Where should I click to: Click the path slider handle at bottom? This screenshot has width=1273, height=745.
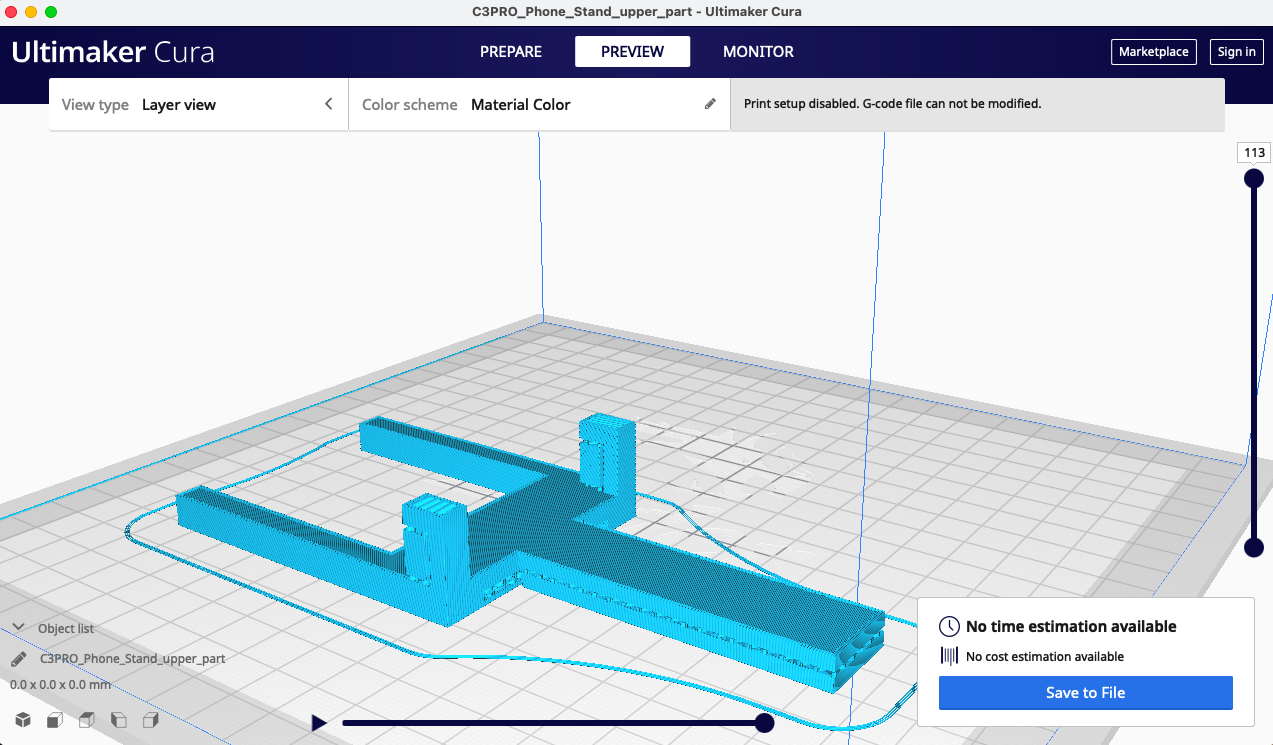(764, 723)
